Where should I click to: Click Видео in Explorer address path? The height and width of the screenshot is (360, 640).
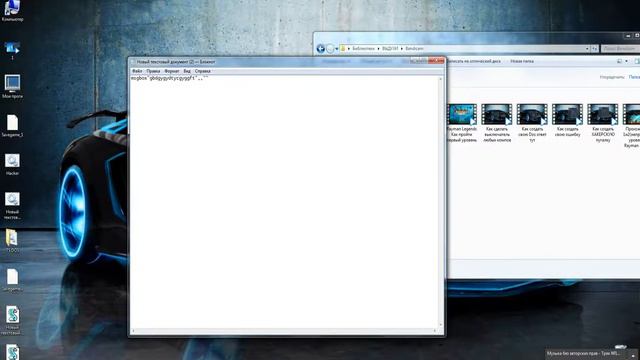[390, 49]
